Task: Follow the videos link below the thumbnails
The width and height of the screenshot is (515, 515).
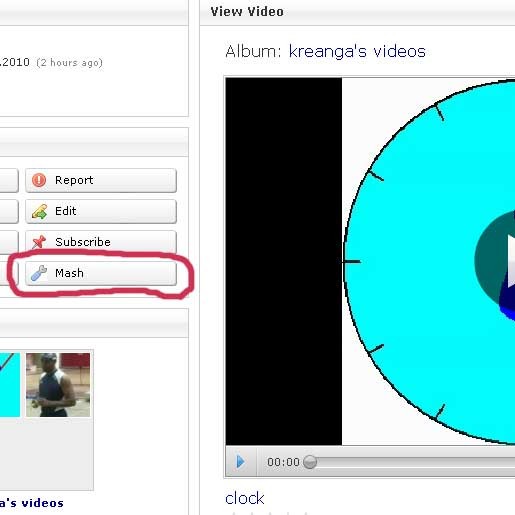Action: tap(32, 503)
